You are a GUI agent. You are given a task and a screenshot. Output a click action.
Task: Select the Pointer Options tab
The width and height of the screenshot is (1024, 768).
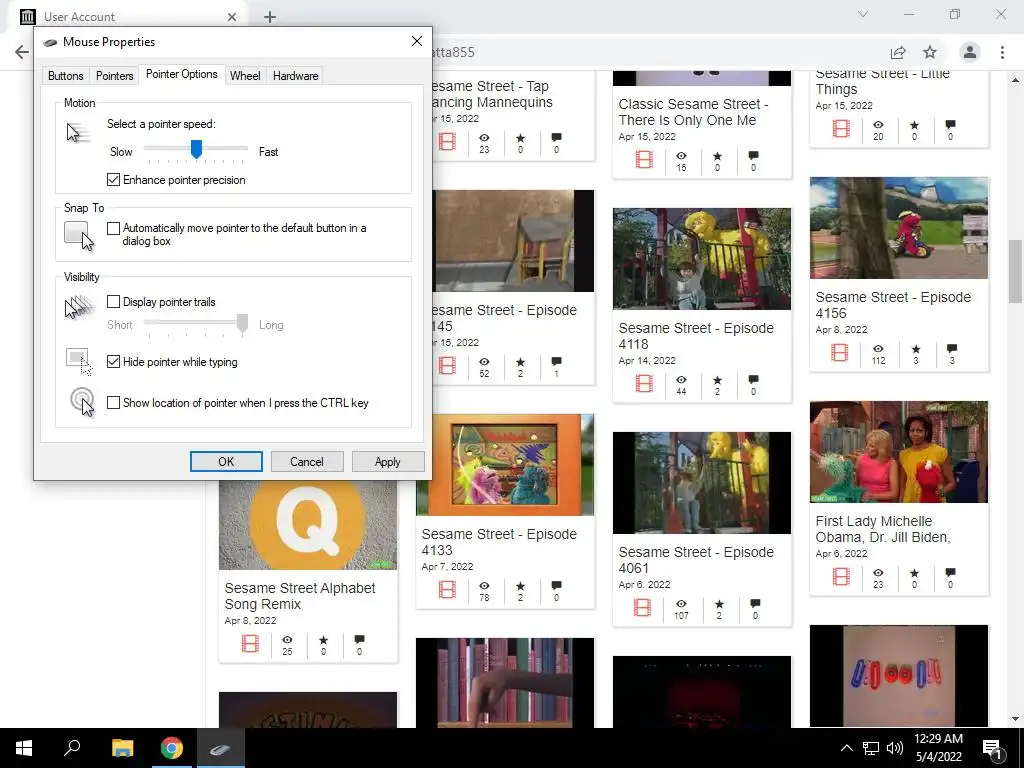click(182, 74)
